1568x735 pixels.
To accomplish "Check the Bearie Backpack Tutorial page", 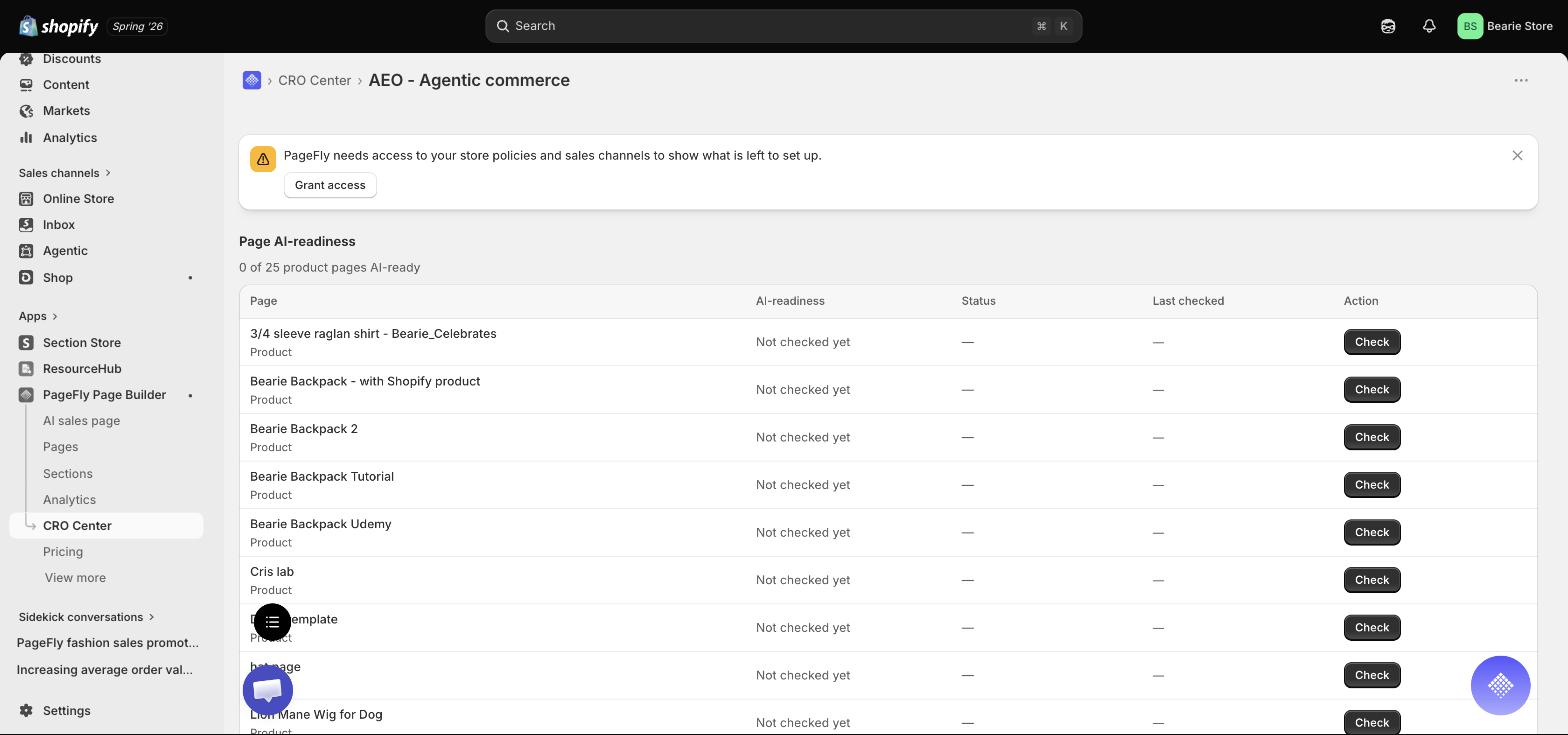I will click(x=1372, y=485).
